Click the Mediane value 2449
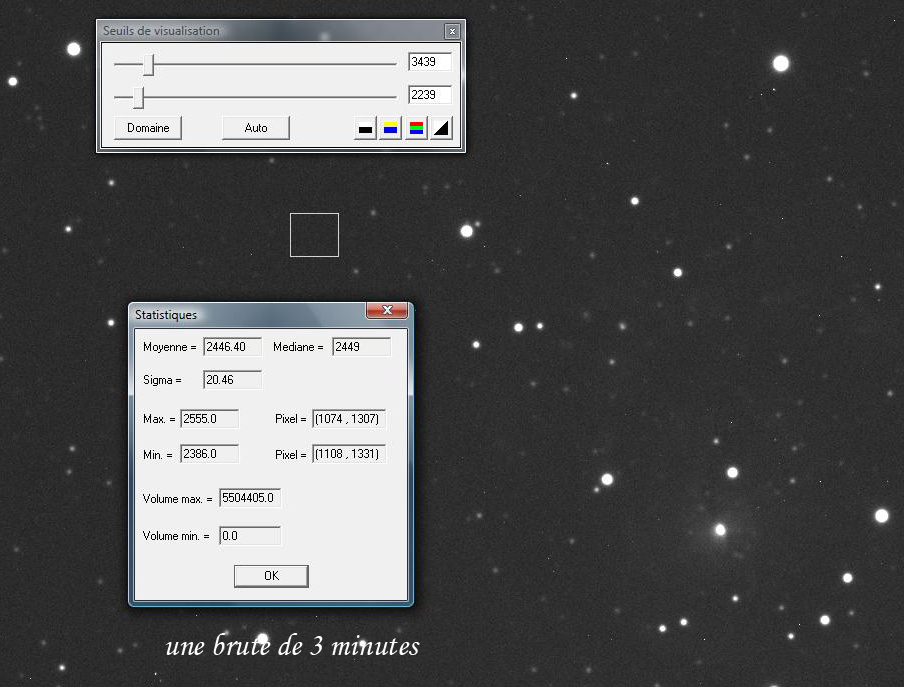Viewport: 904px width, 687px height. (361, 347)
